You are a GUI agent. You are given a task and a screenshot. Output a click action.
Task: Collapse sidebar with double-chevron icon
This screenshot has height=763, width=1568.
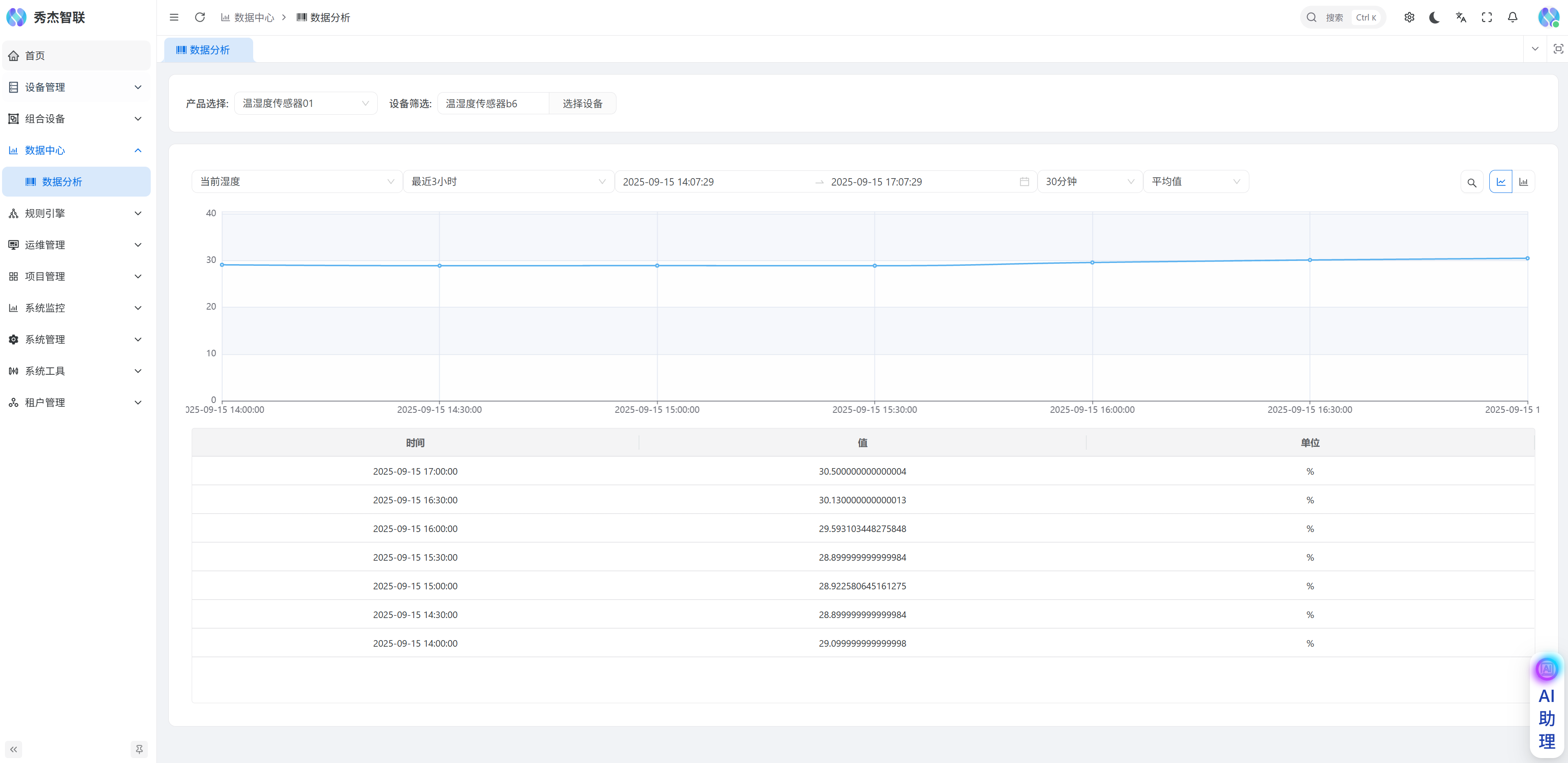14,749
